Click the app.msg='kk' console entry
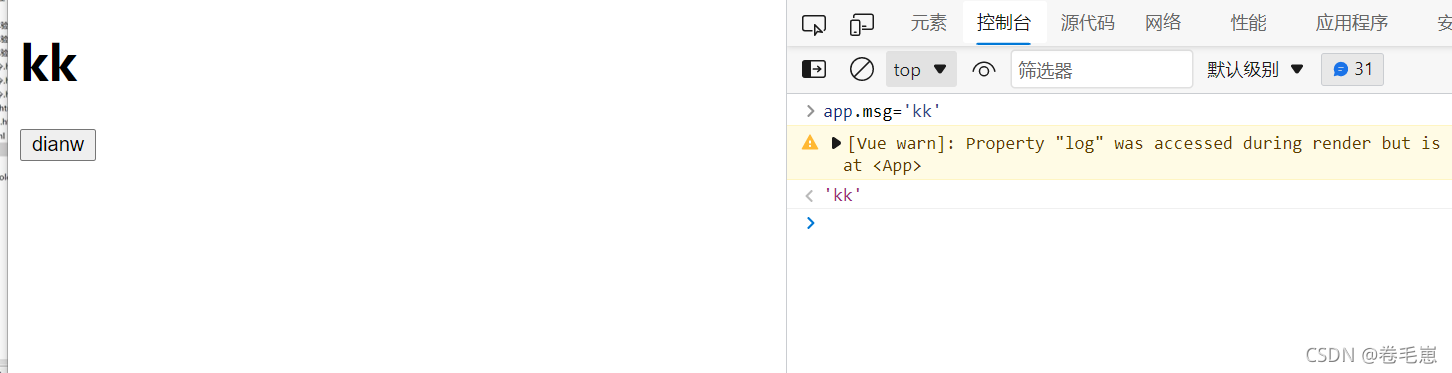The height and width of the screenshot is (373, 1452). tap(883, 111)
